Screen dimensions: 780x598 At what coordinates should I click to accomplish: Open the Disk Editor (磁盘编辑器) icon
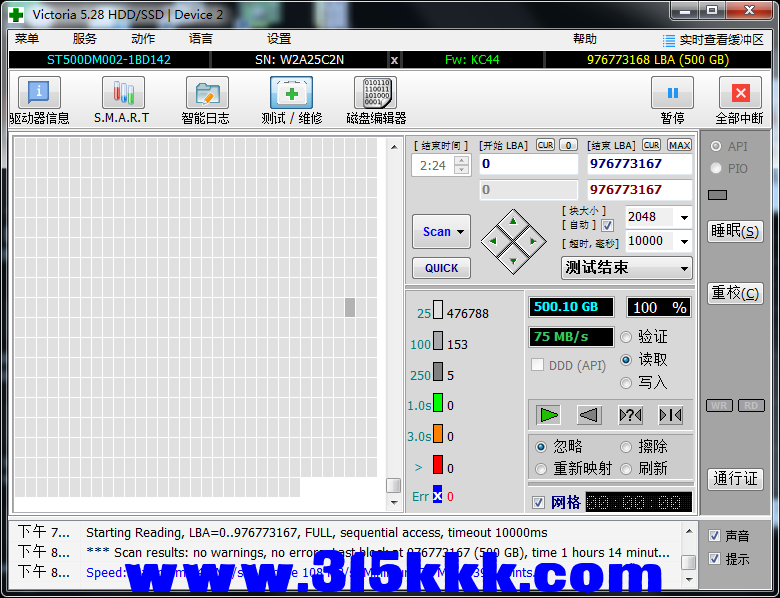pos(376,93)
